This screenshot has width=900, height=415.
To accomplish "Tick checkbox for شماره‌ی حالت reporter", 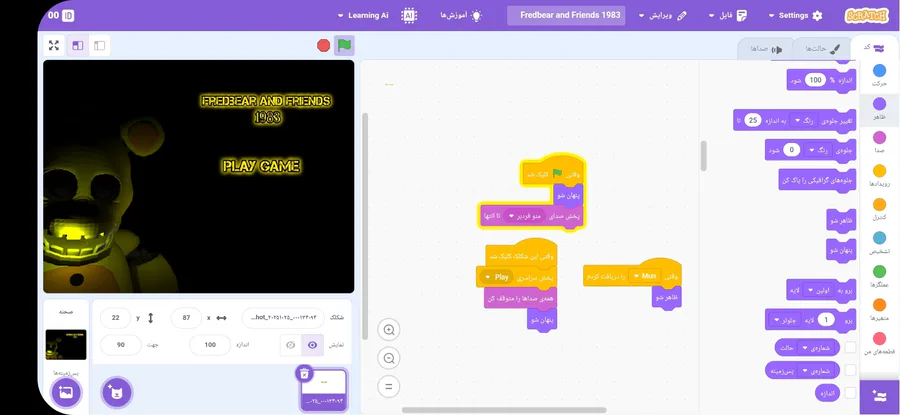I will [x=850, y=347].
